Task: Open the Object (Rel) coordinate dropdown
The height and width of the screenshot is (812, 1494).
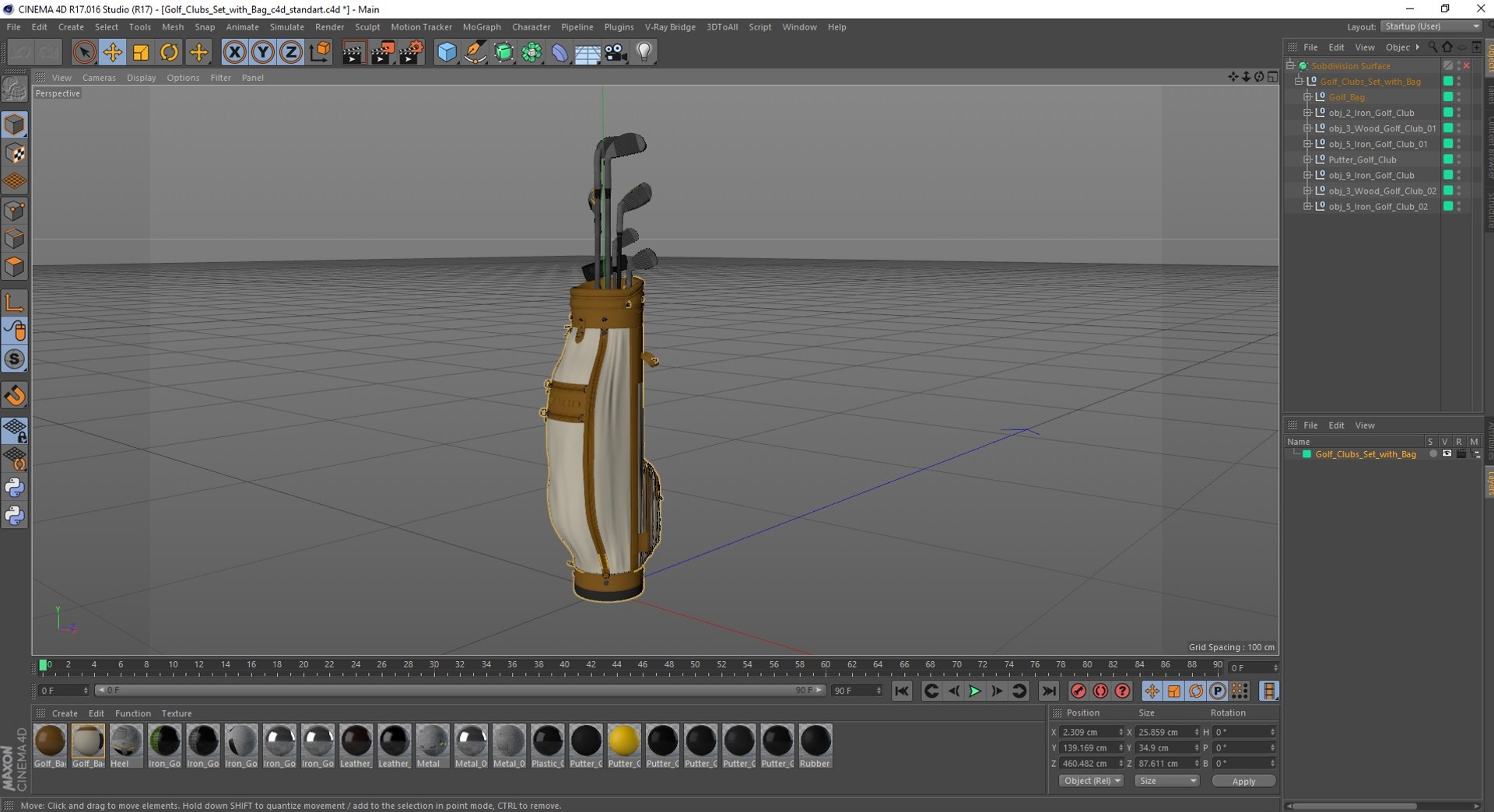Action: pyautogui.click(x=1092, y=781)
